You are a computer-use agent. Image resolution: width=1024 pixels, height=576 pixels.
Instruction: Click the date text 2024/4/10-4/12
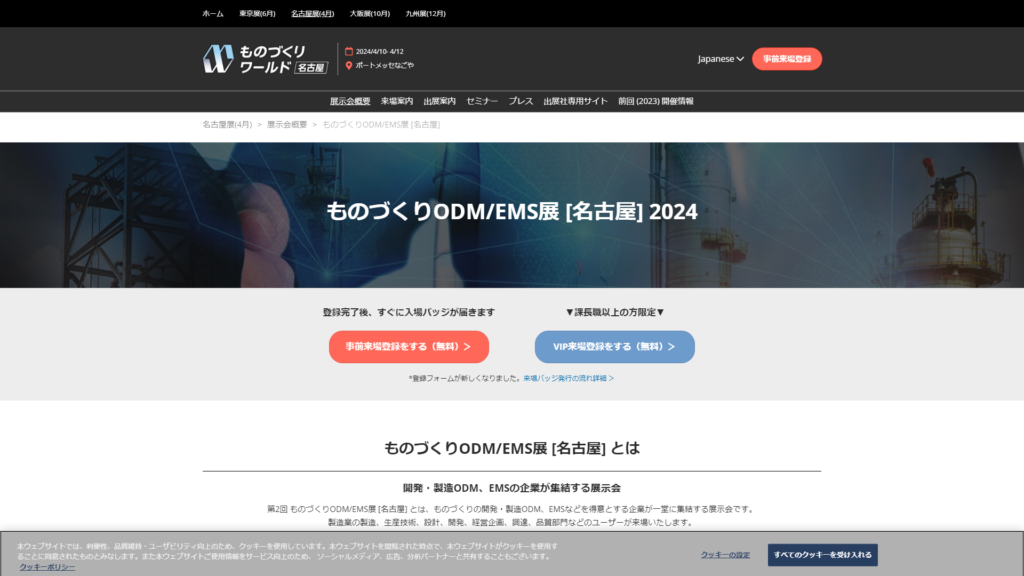[379, 52]
